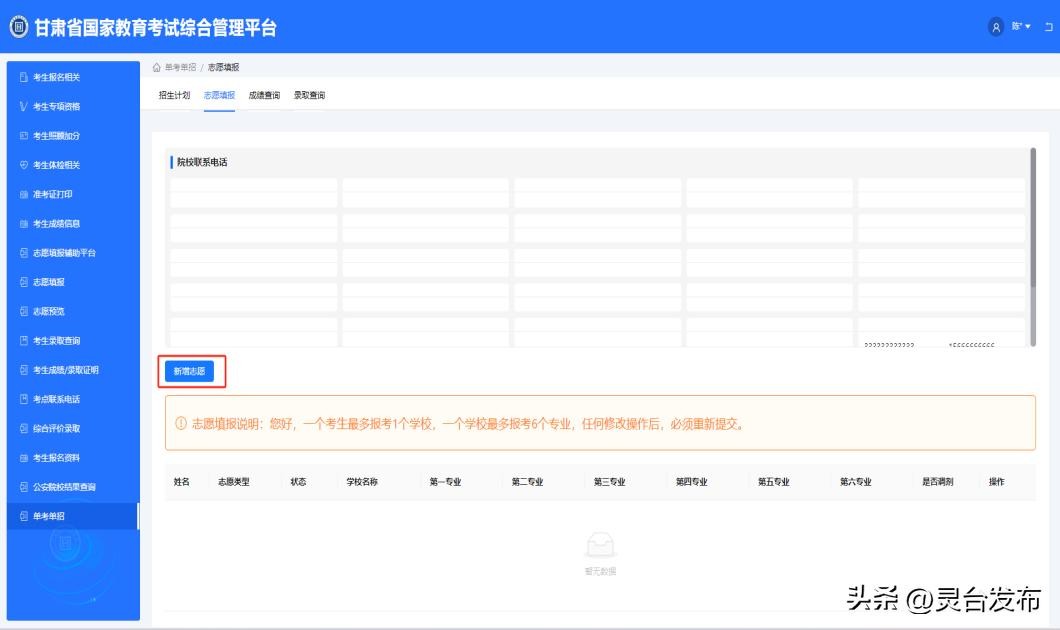
Task: Open 考点联系电话 sidebar item
Action: tap(56, 399)
